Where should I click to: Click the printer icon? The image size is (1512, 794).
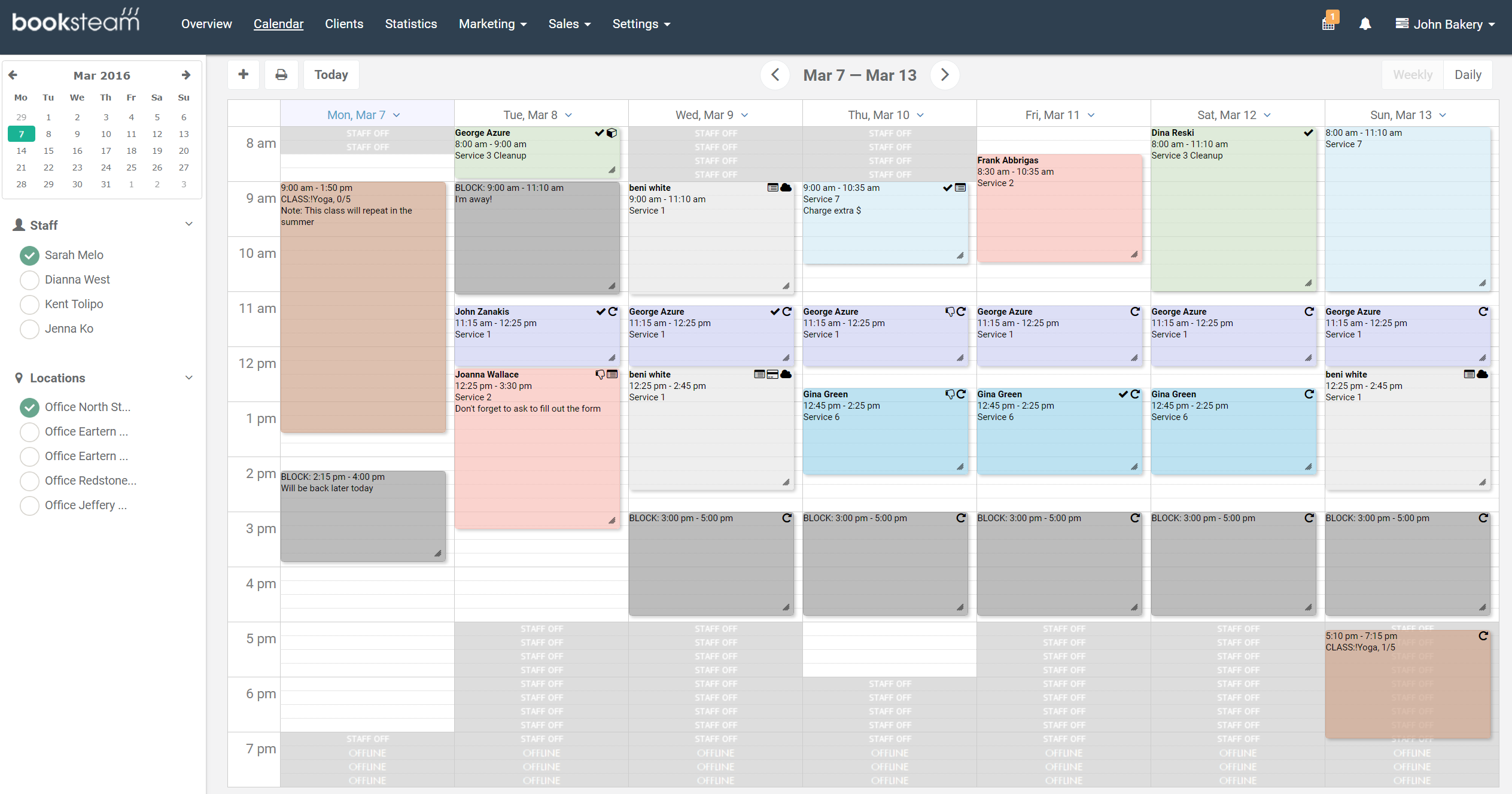tap(281, 75)
